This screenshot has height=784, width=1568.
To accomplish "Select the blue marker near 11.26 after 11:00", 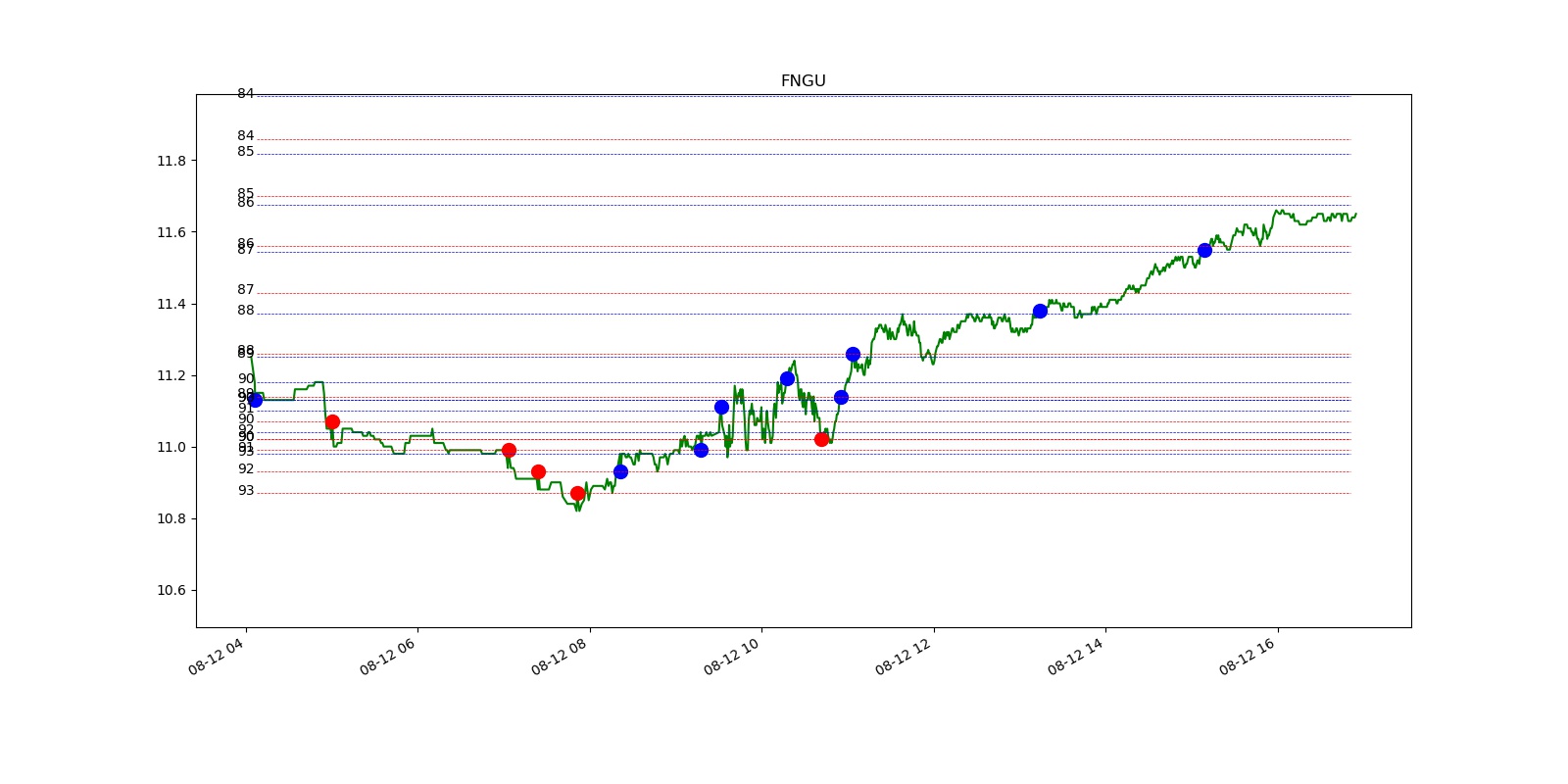I will (853, 354).
